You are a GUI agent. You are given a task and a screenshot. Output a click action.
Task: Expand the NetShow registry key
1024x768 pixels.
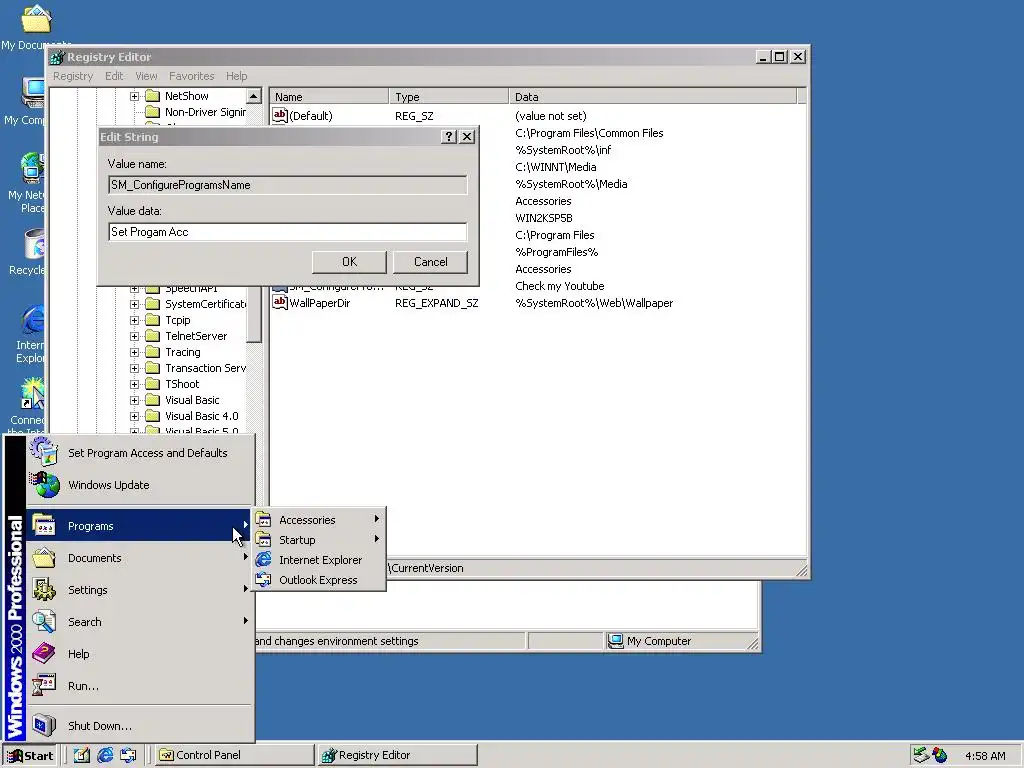(134, 96)
